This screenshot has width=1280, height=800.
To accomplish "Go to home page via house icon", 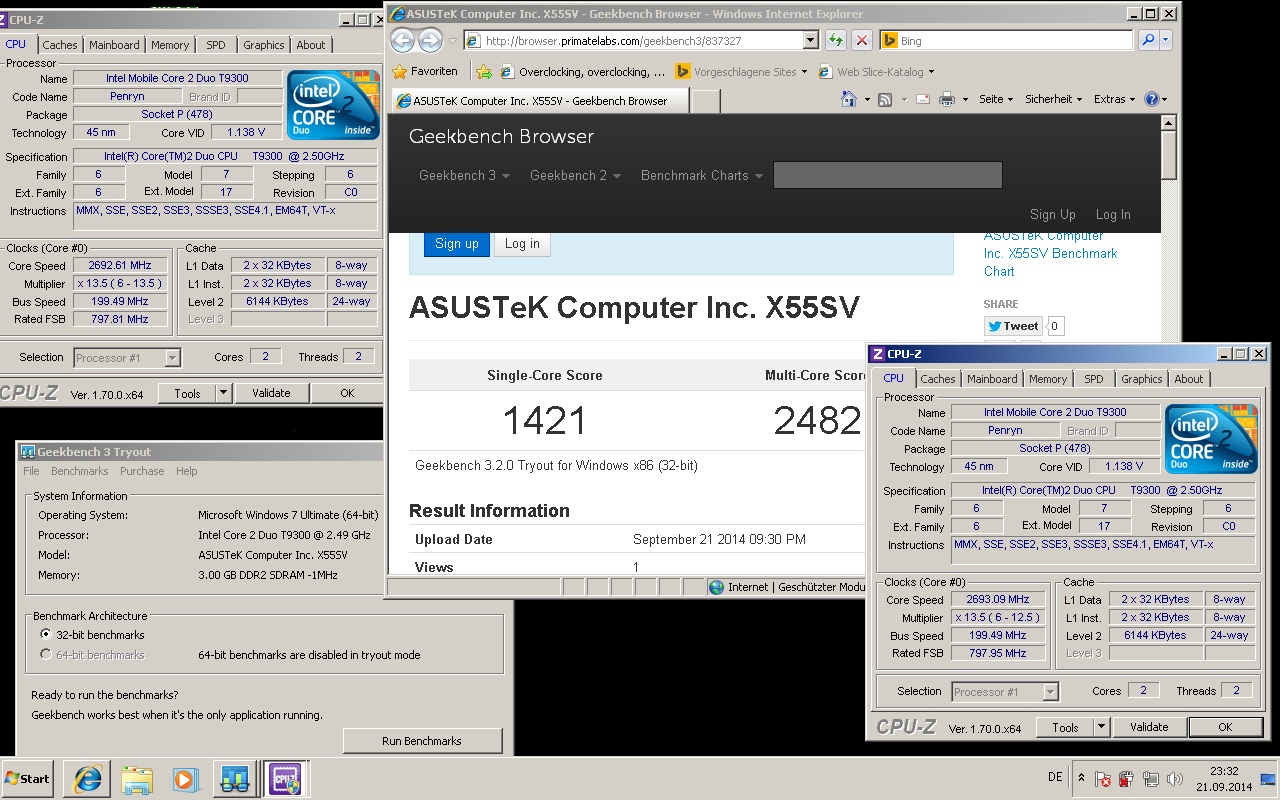I will click(849, 99).
